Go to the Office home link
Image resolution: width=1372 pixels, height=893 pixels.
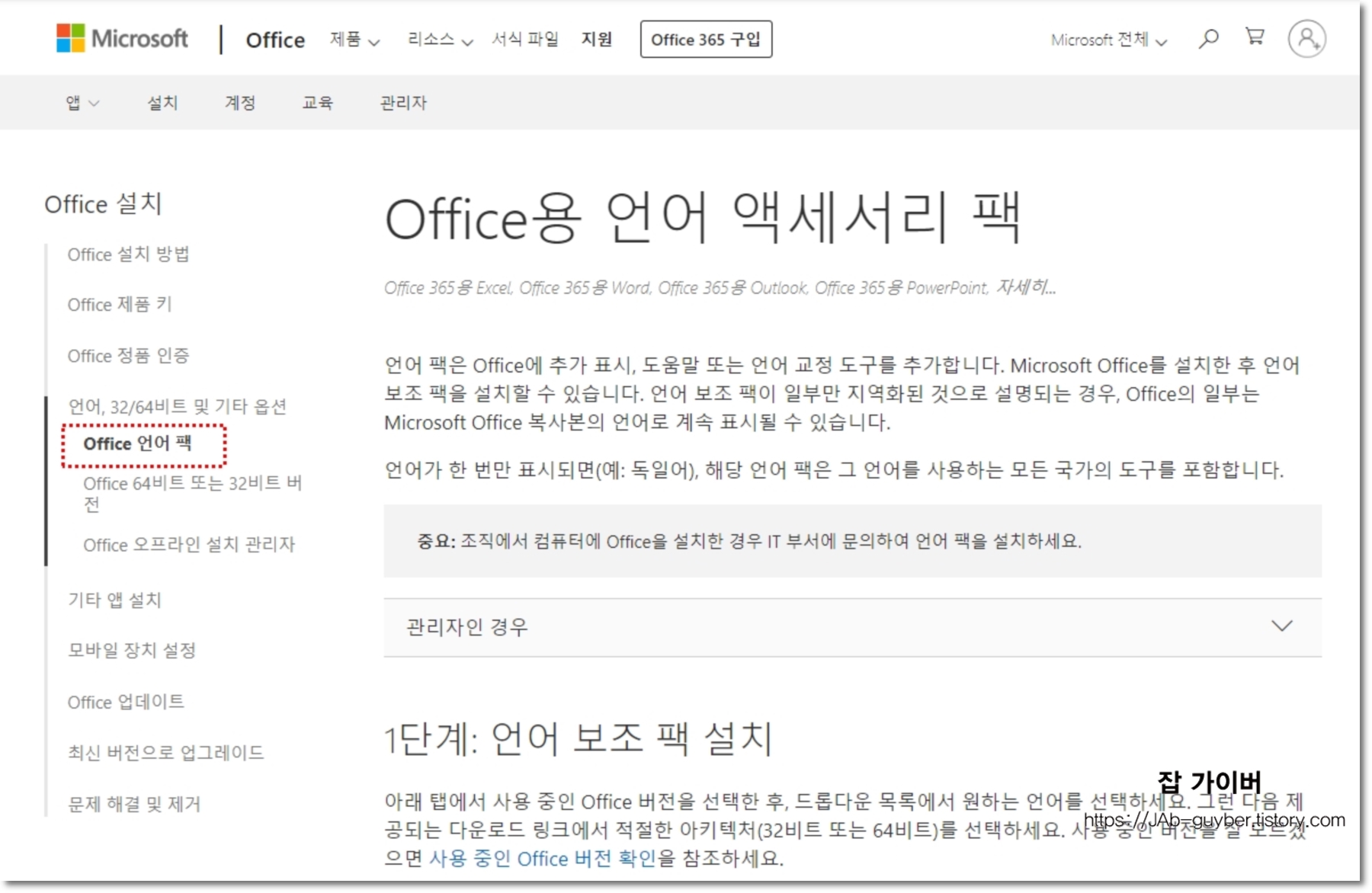(x=275, y=40)
